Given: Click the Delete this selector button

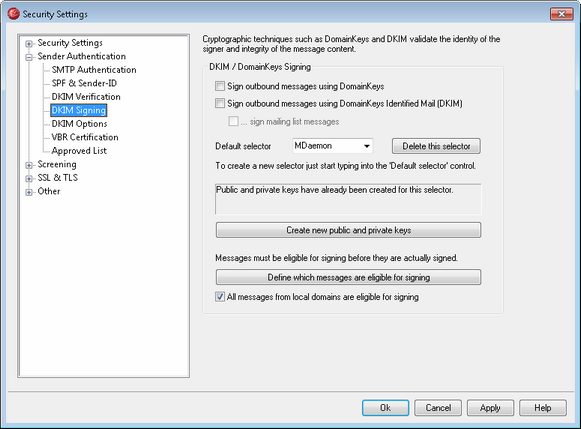Looking at the screenshot, I should [436, 146].
